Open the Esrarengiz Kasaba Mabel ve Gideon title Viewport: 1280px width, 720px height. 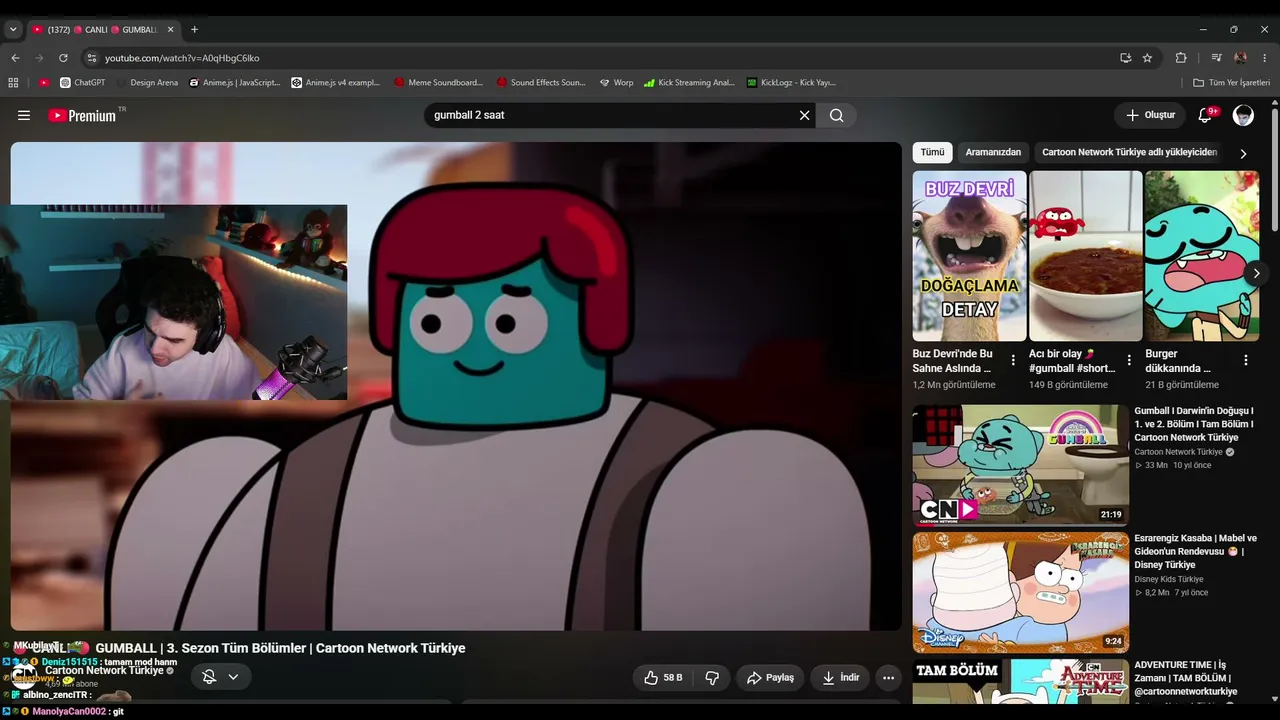pos(1195,551)
